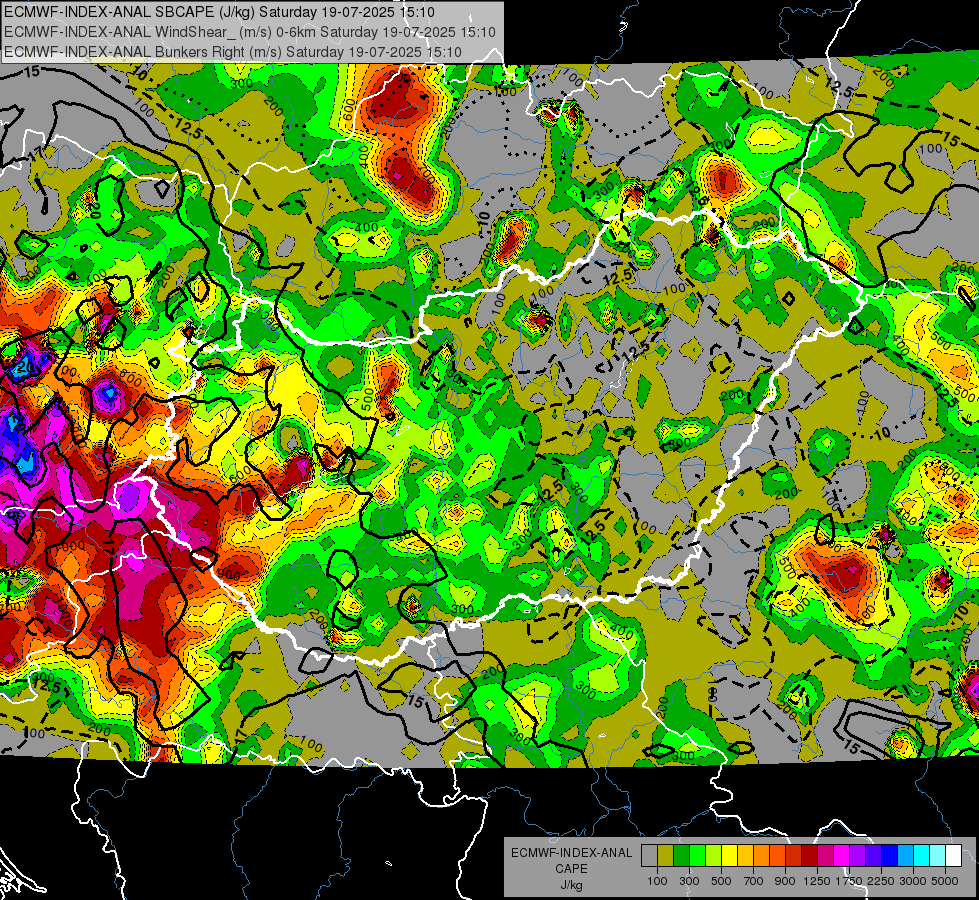Select the dark red legend swatch

[810, 855]
